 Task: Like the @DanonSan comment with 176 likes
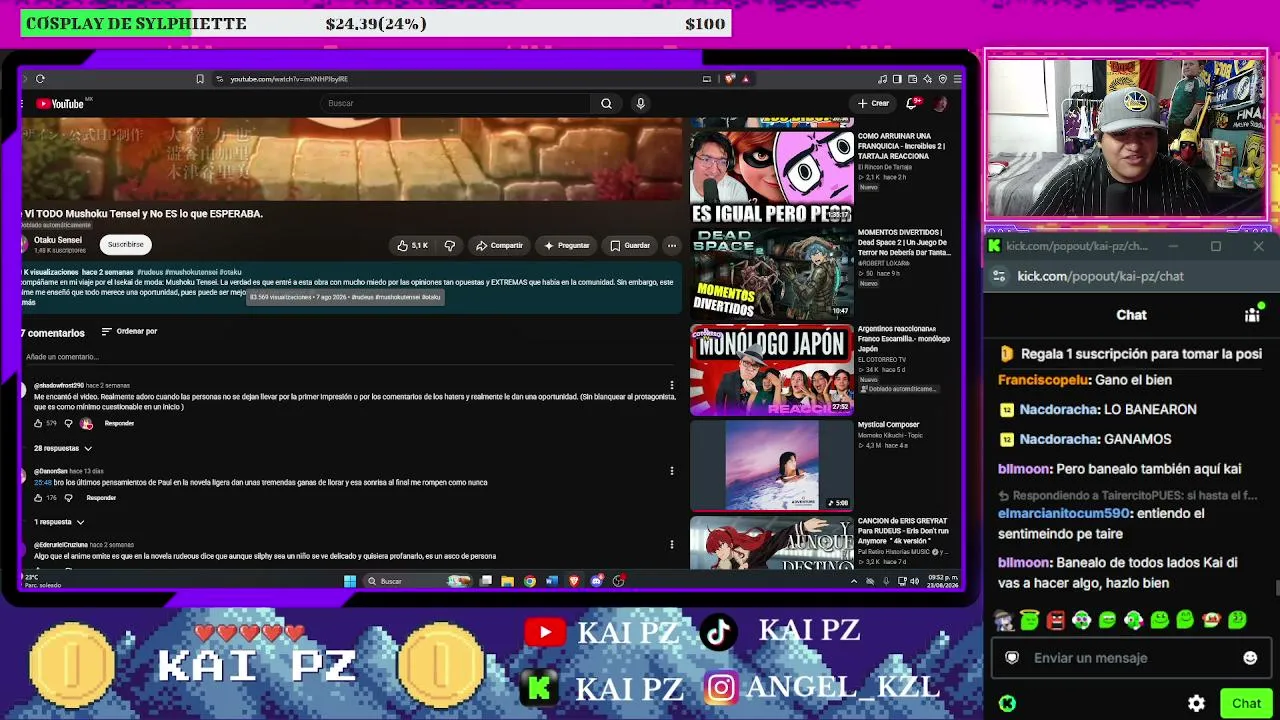point(38,497)
